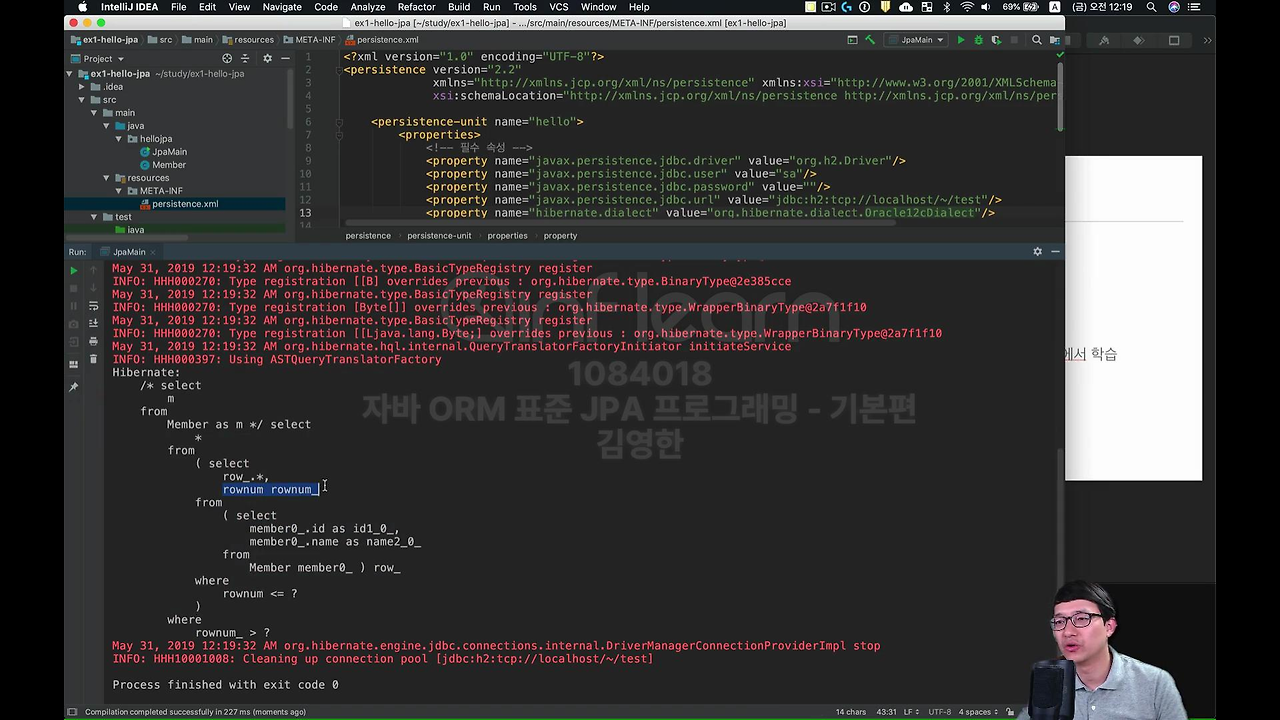Screen dimensions: 1280x720
Task: Collapse the hellojpa package
Action: [119, 139]
